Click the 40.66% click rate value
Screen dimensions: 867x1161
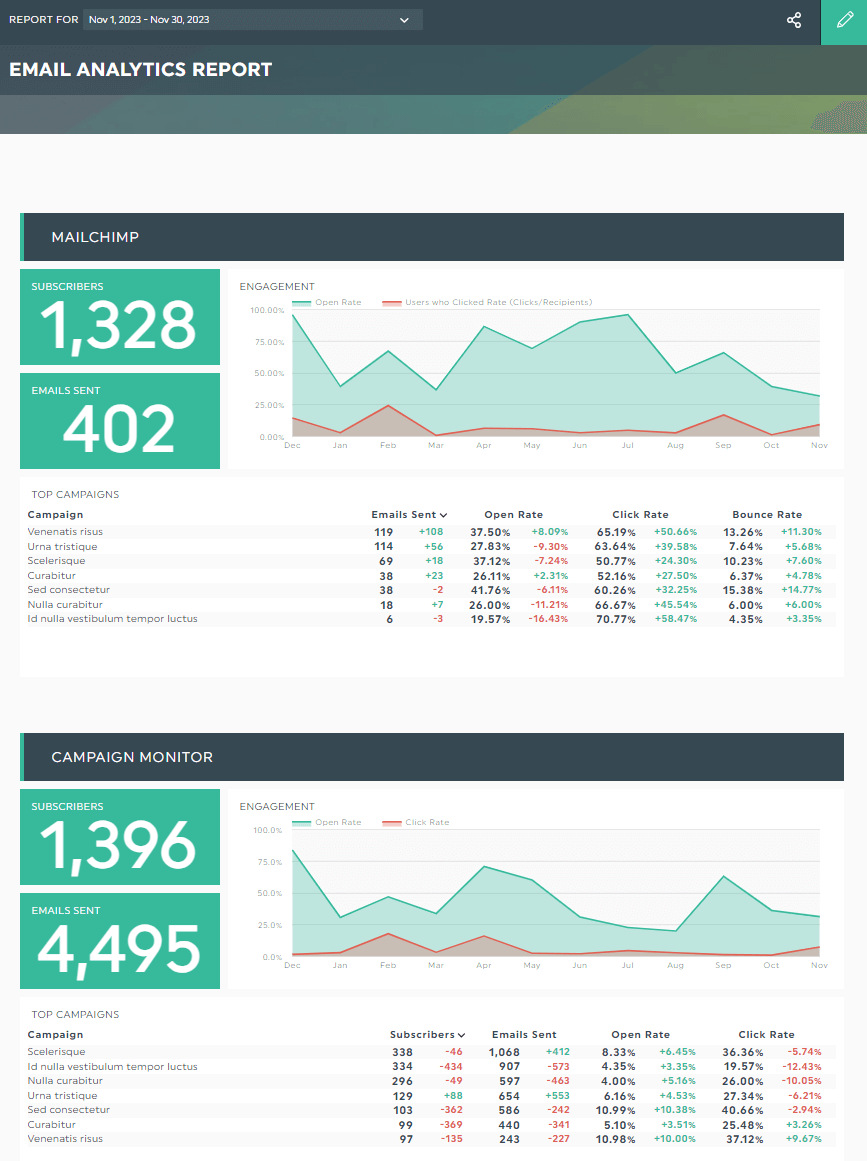743,1109
